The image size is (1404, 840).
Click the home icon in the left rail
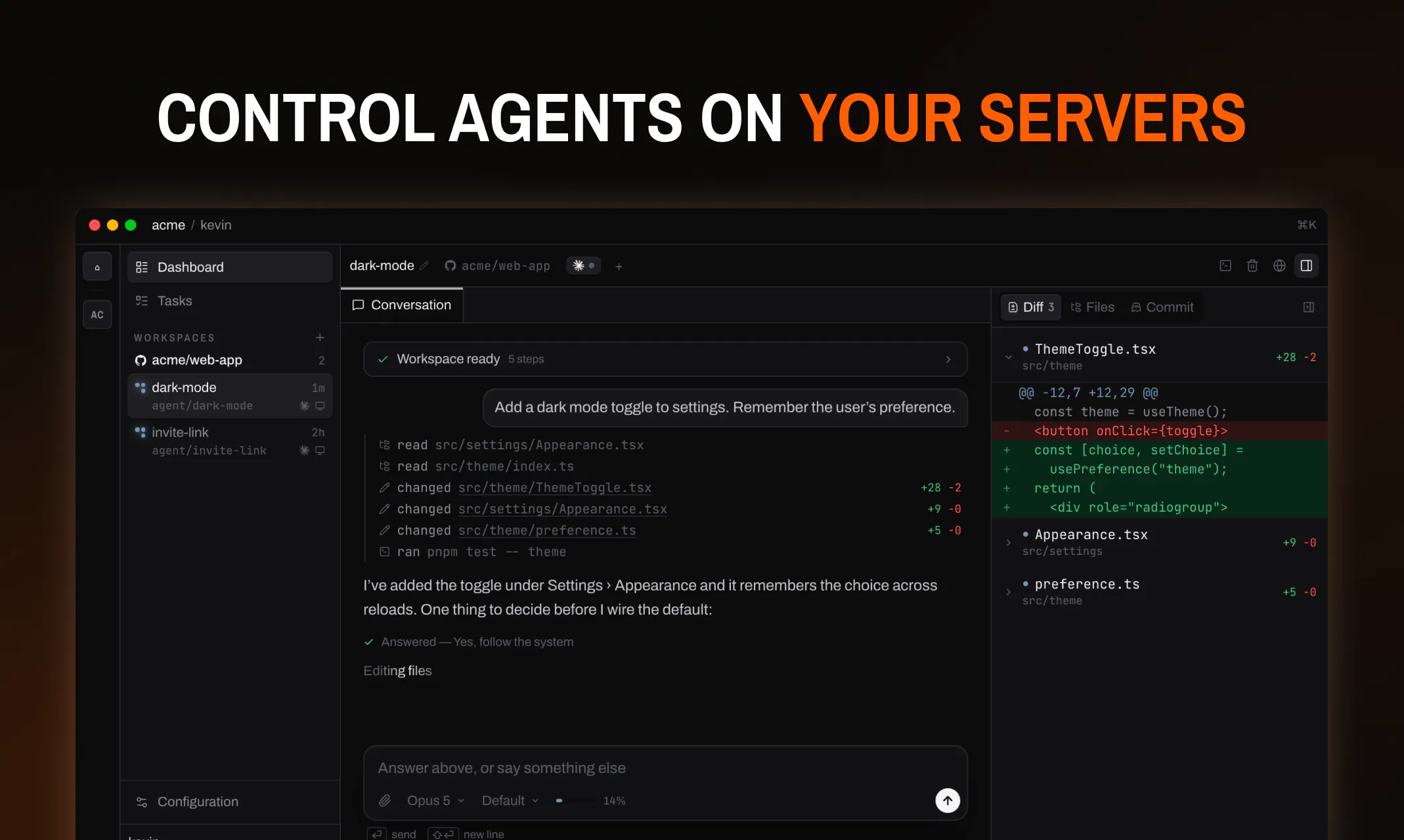[x=97, y=267]
